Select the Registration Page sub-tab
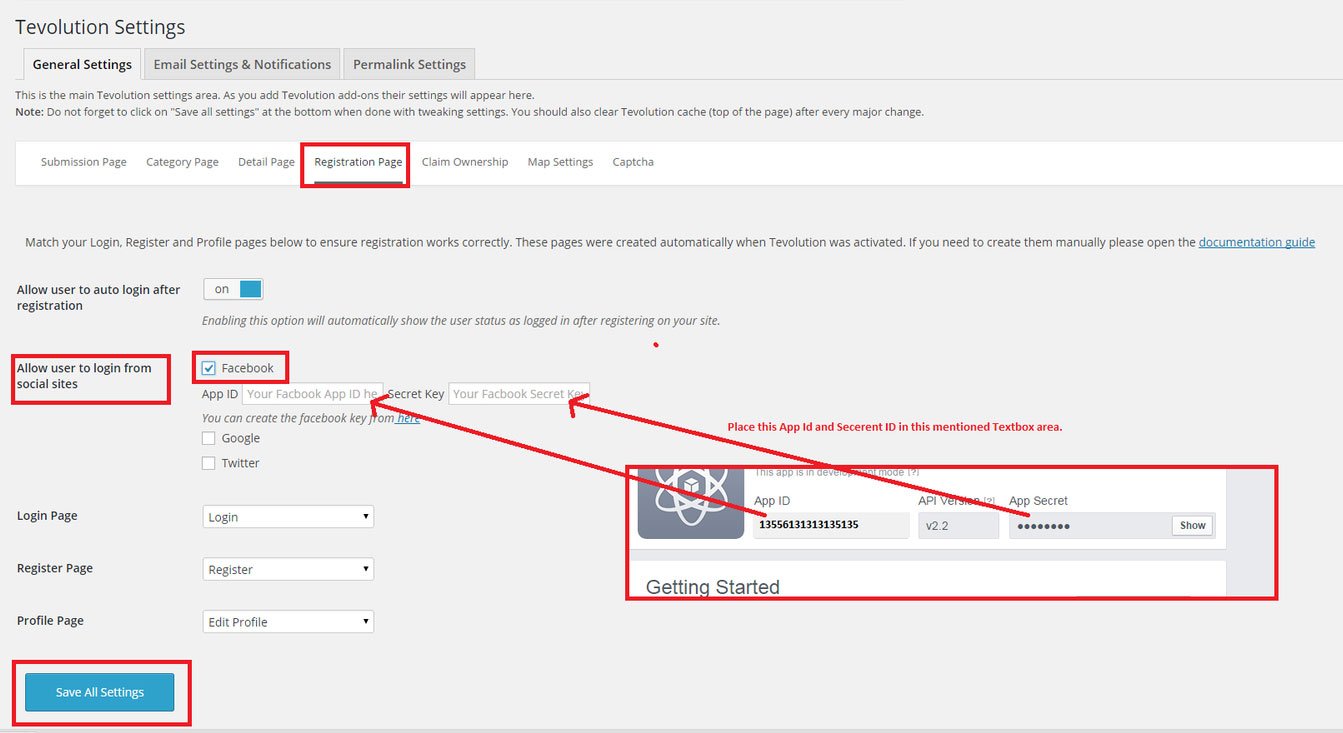This screenshot has width=1343, height=733. (x=358, y=162)
